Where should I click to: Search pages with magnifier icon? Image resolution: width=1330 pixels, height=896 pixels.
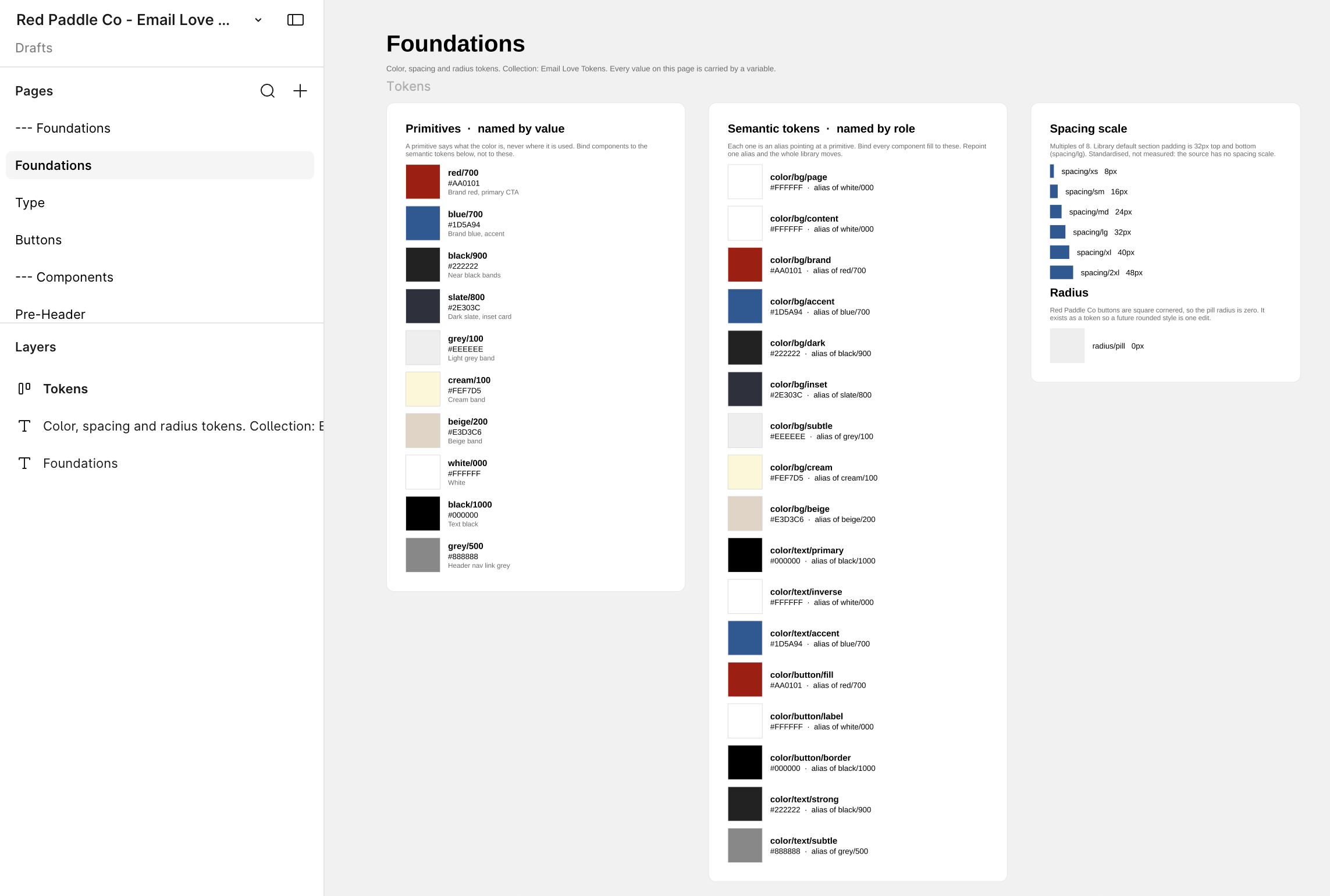(x=268, y=91)
